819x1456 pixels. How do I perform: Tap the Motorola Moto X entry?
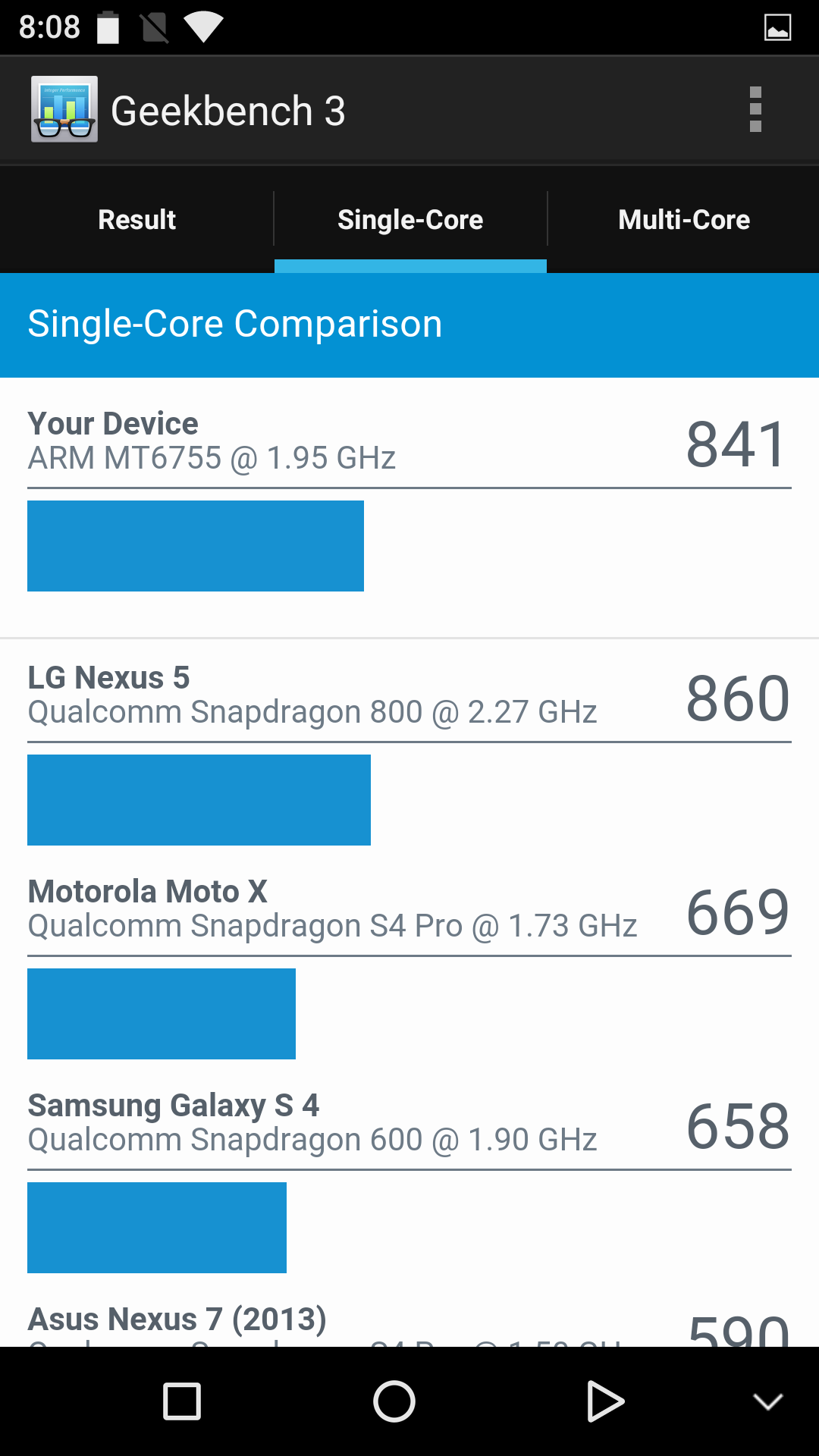point(332,909)
